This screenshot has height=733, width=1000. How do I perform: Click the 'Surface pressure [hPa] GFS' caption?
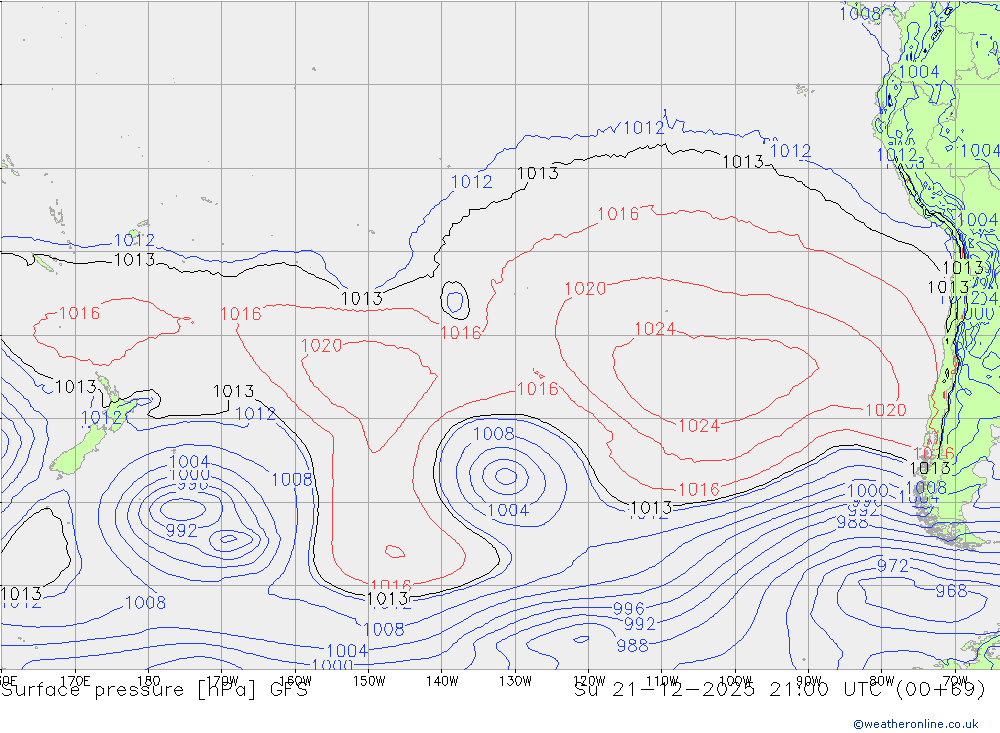[x=154, y=690]
